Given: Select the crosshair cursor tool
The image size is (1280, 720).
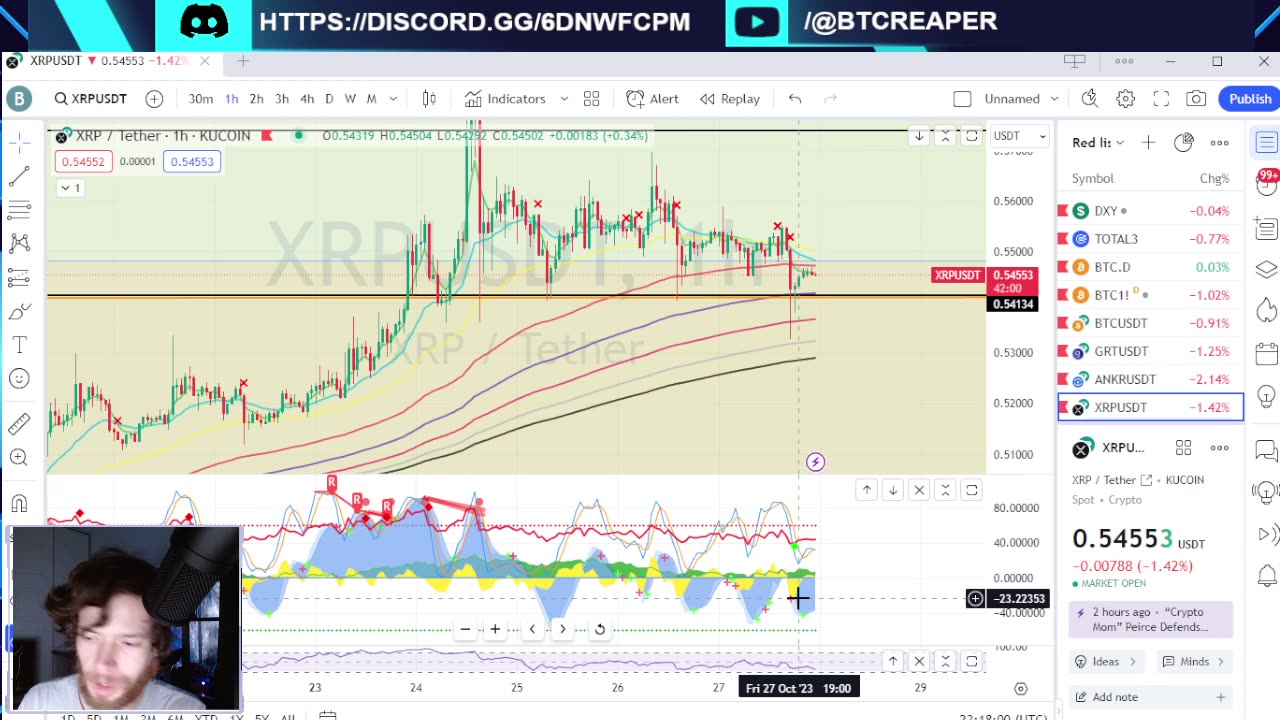Looking at the screenshot, I should (x=19, y=144).
